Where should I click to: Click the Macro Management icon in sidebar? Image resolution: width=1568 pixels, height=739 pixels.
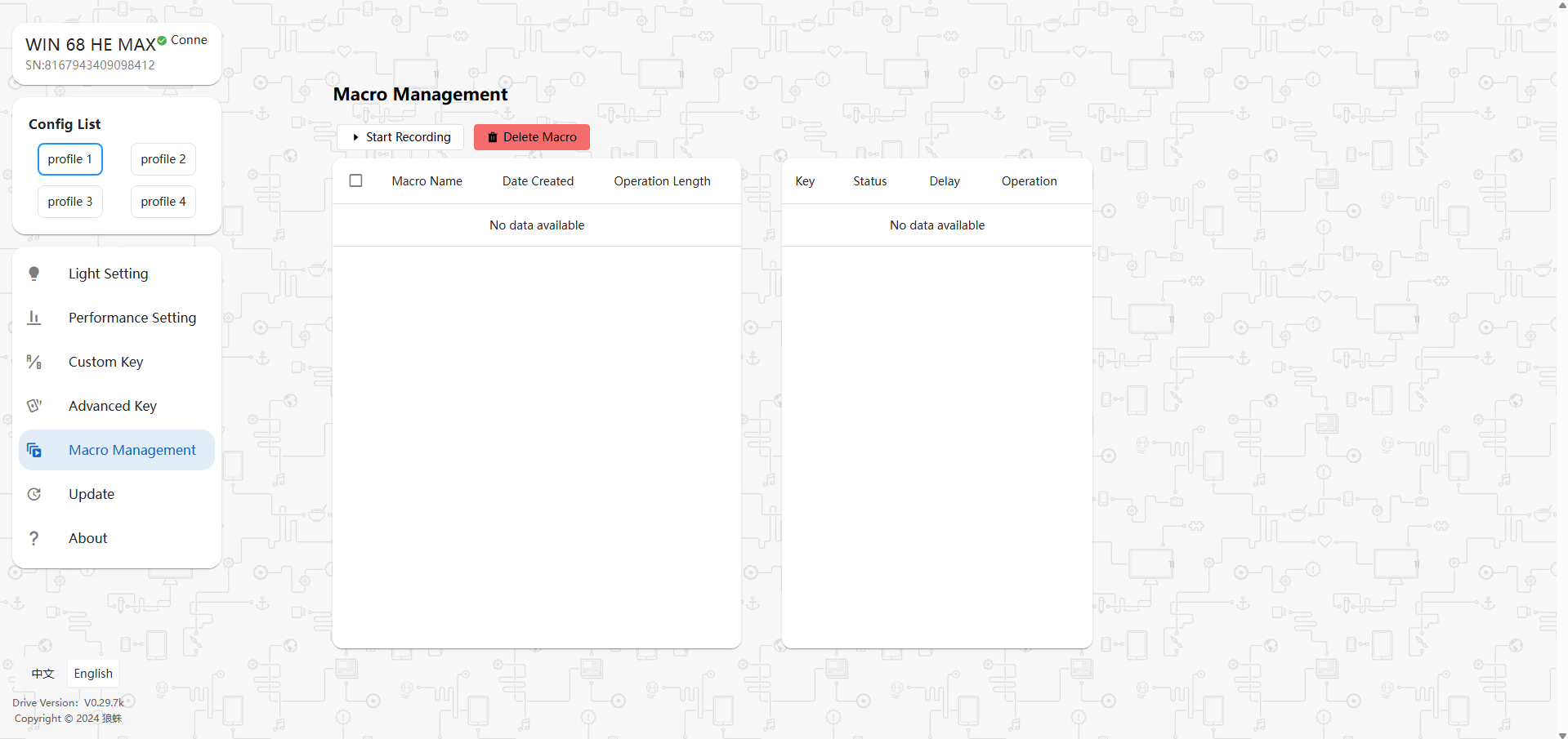click(x=34, y=450)
